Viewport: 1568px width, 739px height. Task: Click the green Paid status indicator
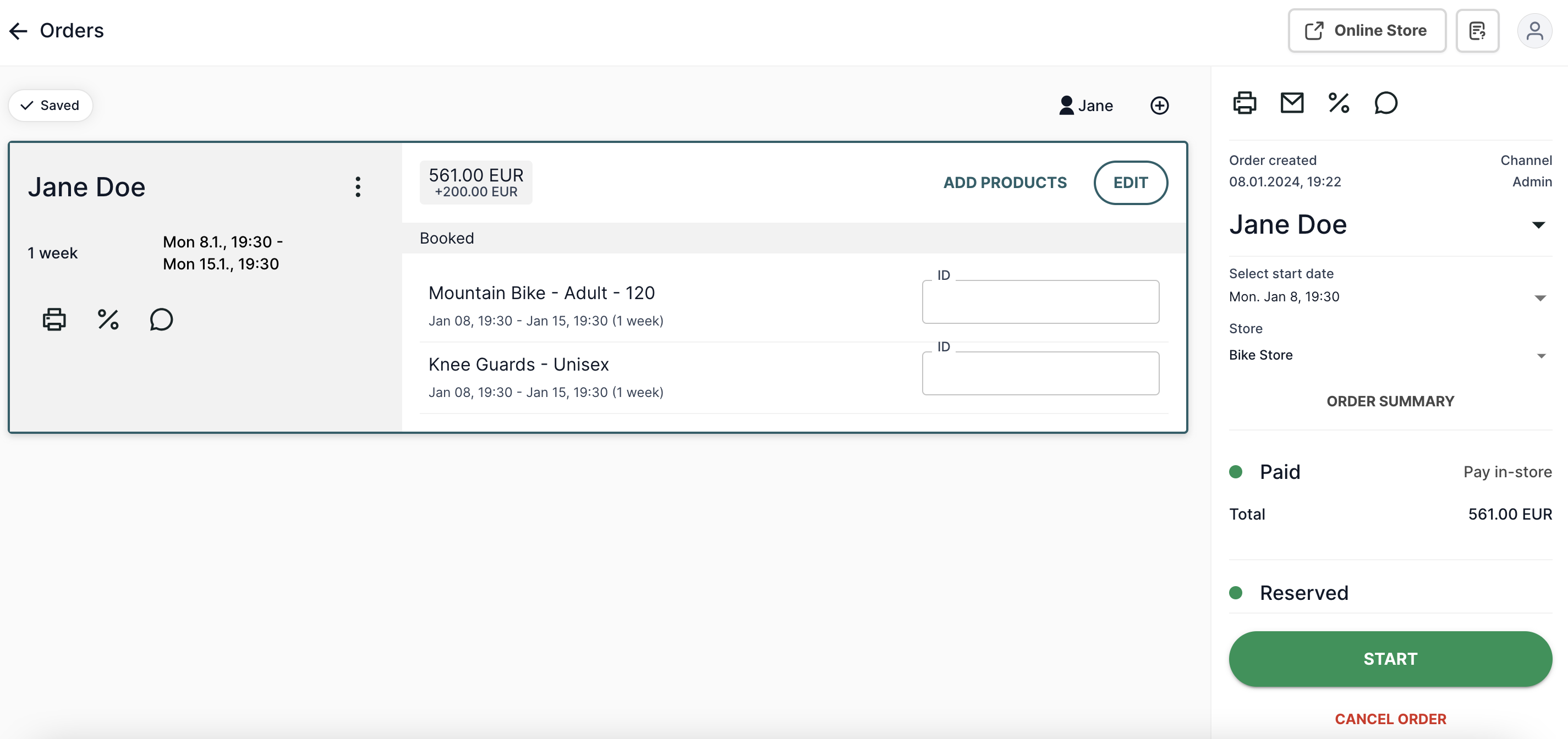[1236, 471]
